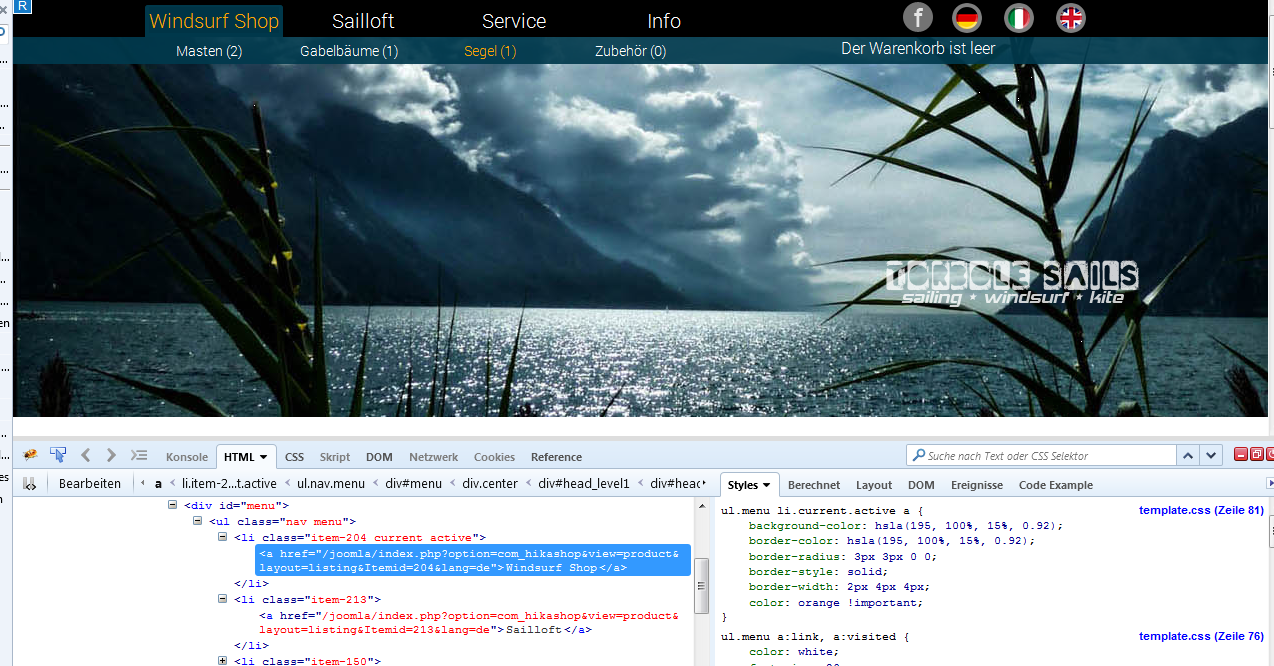Choose the British flag language icon
Image resolution: width=1274 pixels, height=666 pixels.
click(x=1070, y=18)
